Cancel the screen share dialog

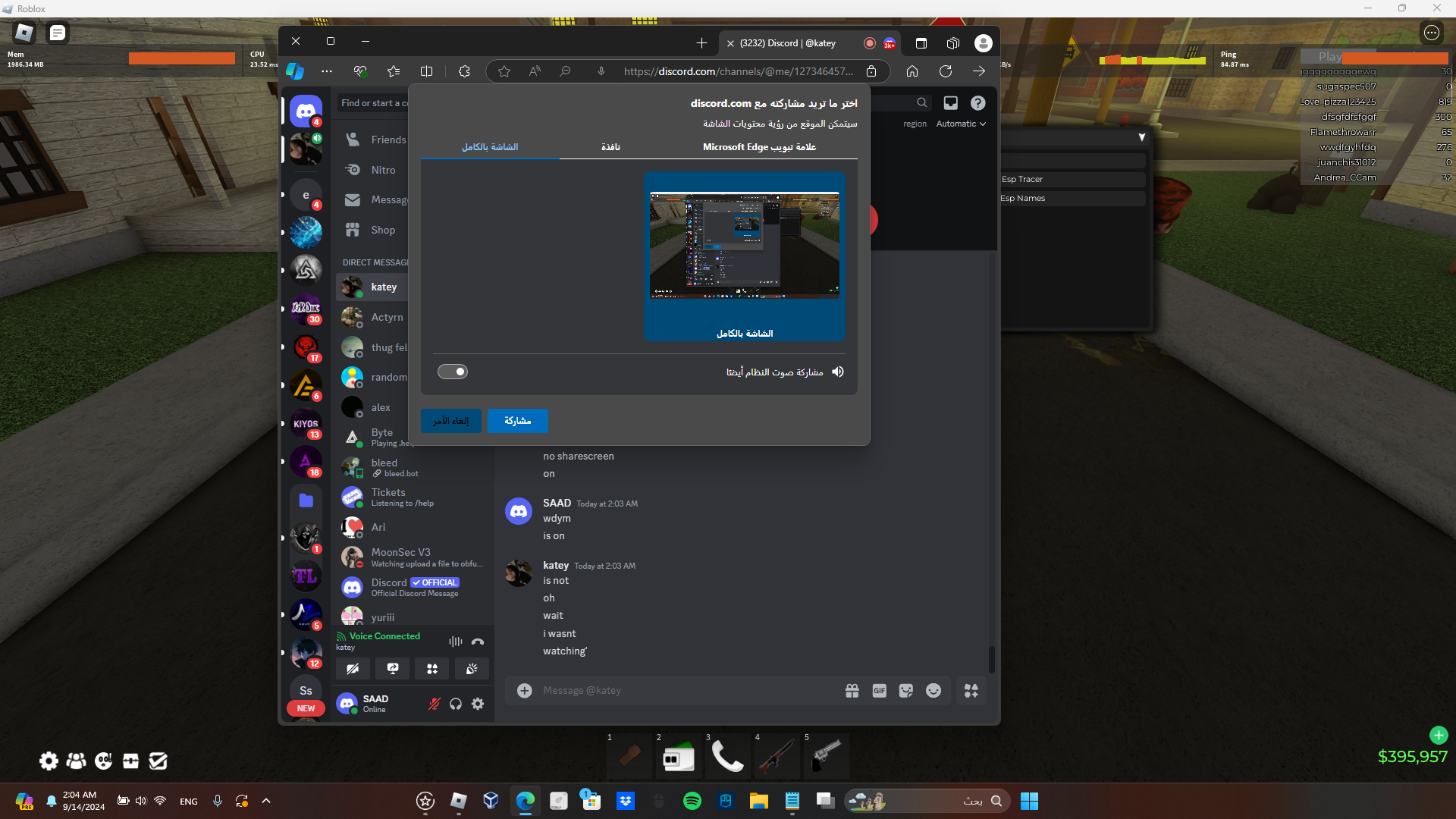coord(451,421)
